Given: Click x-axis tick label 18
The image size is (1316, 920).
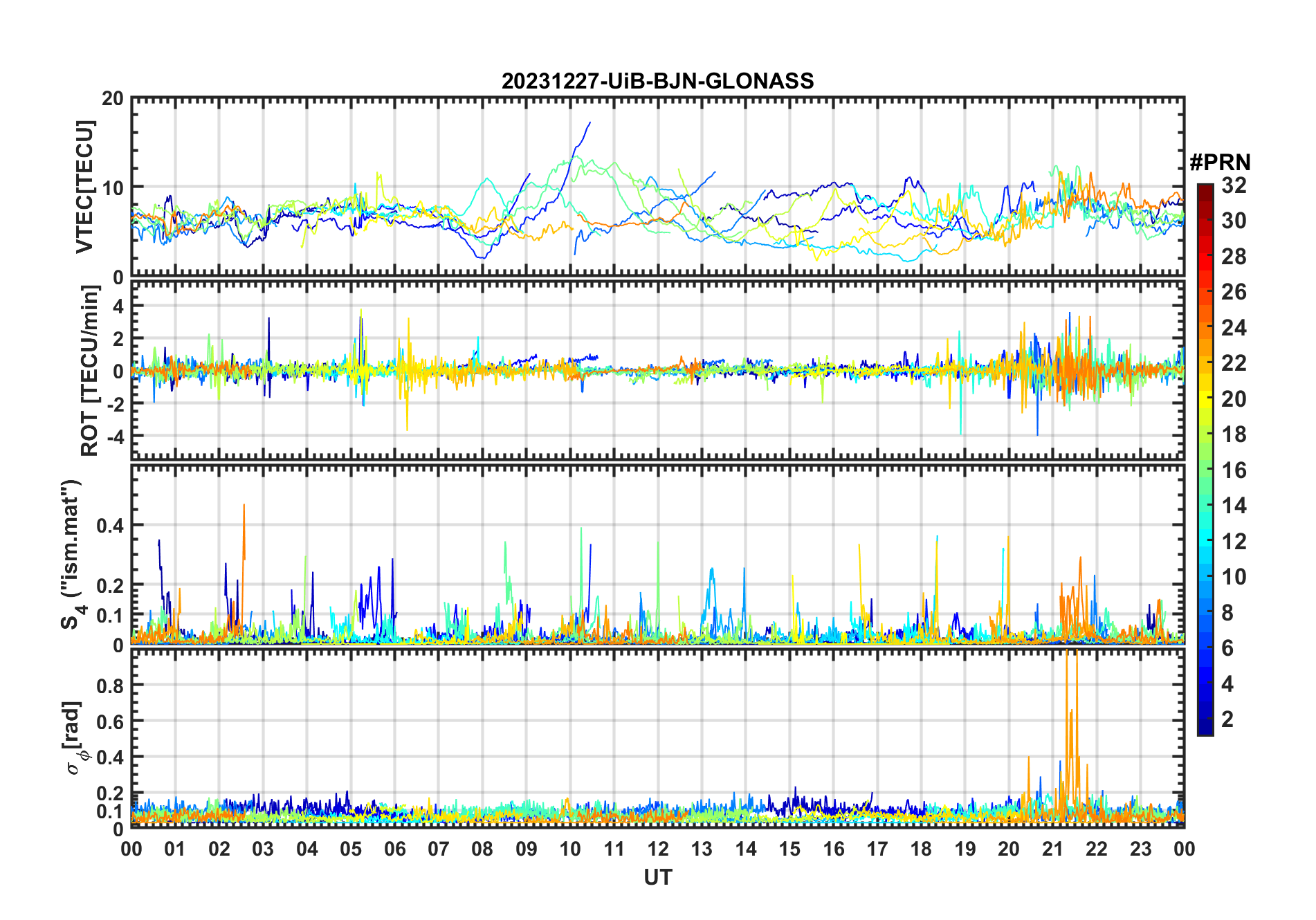Looking at the screenshot, I should pyautogui.click(x=921, y=849).
